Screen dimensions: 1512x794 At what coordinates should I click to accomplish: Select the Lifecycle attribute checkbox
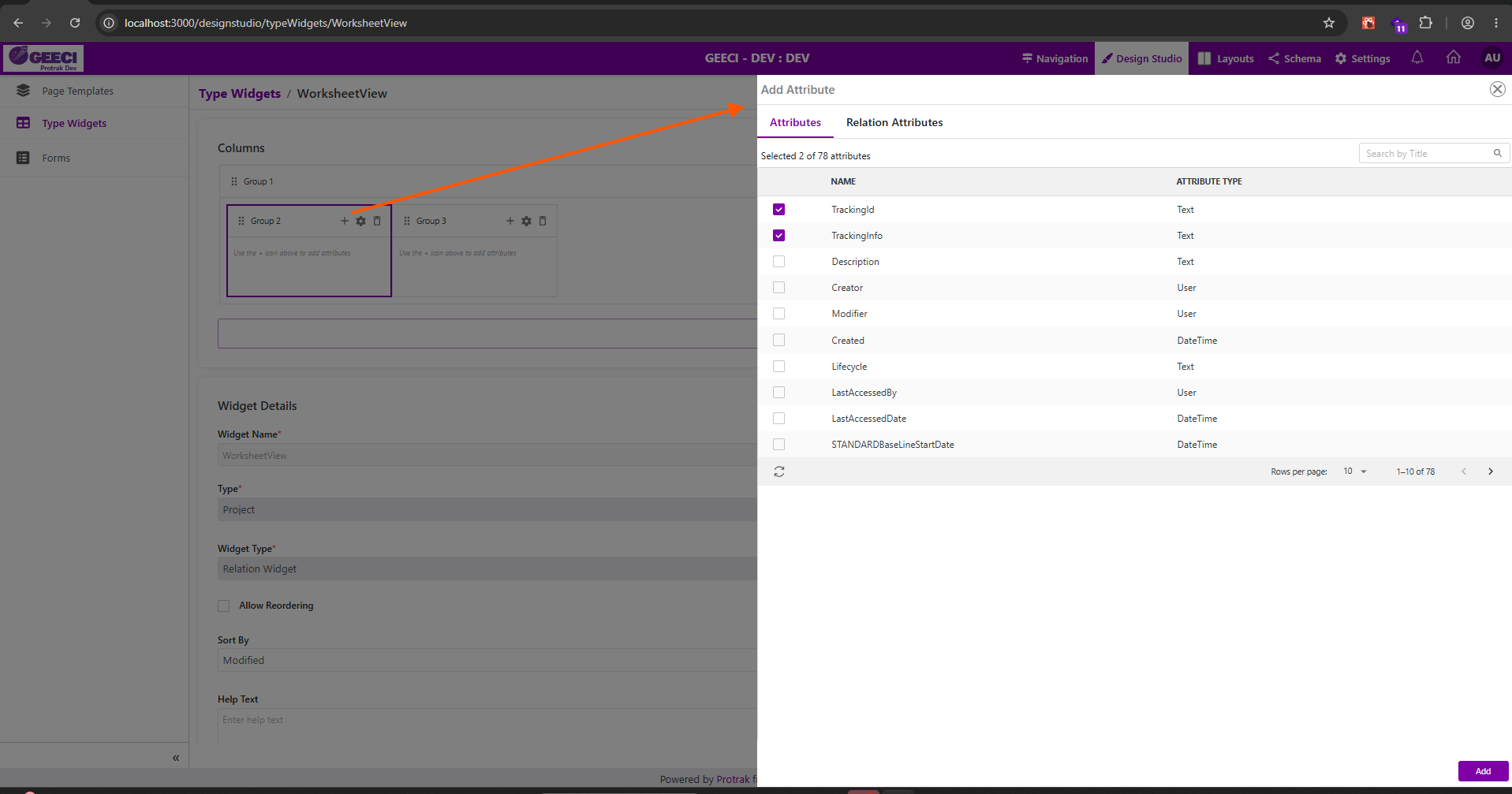pyautogui.click(x=779, y=366)
